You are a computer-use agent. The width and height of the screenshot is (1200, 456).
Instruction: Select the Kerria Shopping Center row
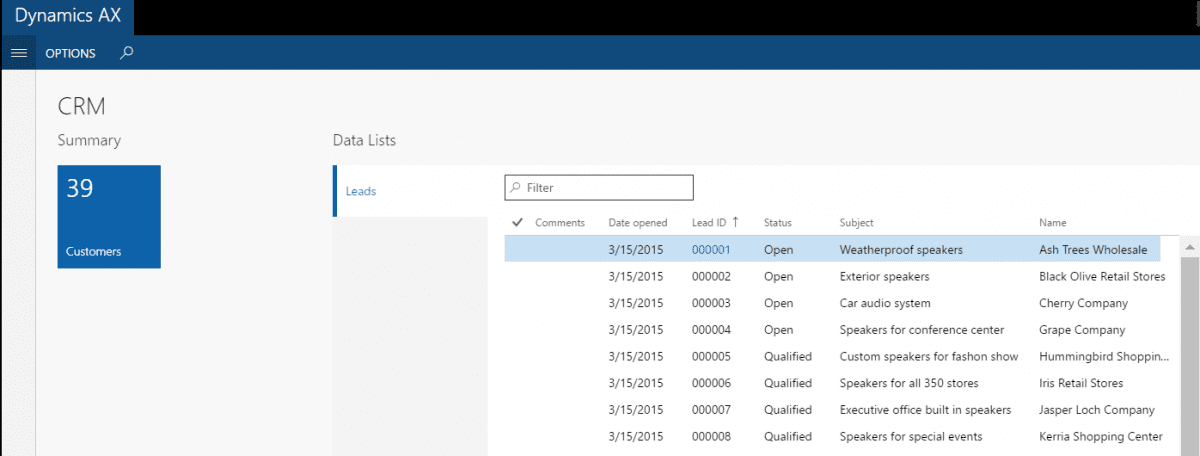[1100, 436]
